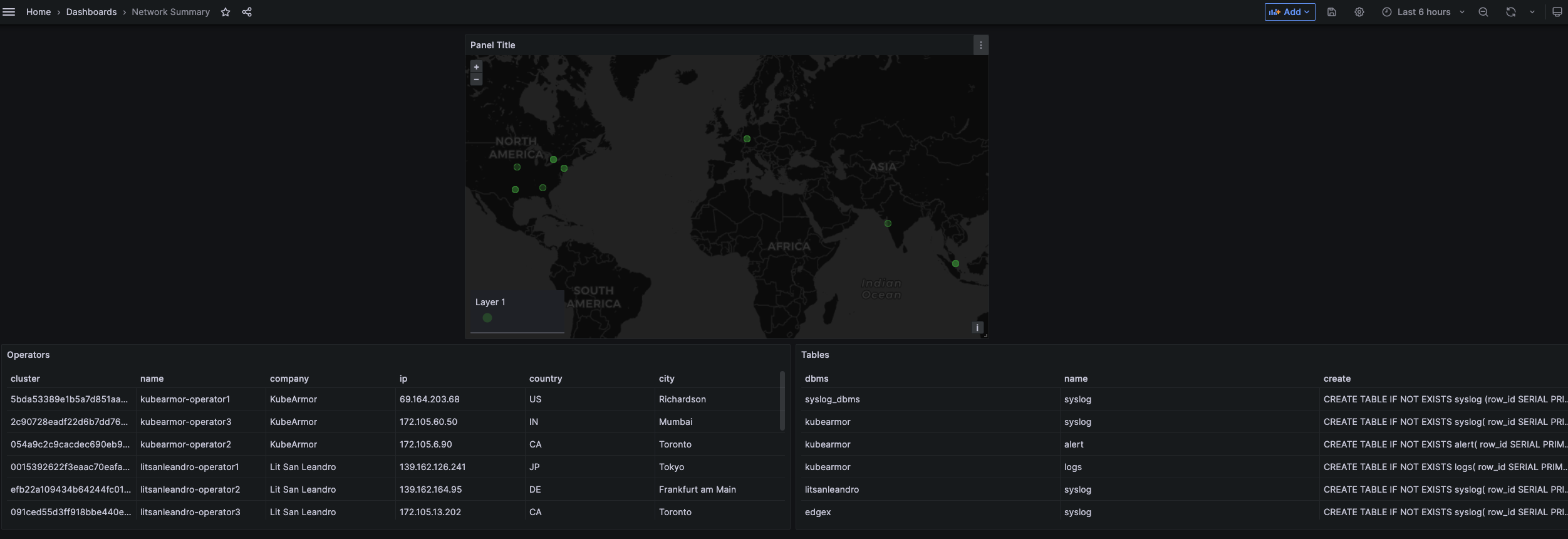
Task: Sort by company column header
Action: tap(289, 379)
